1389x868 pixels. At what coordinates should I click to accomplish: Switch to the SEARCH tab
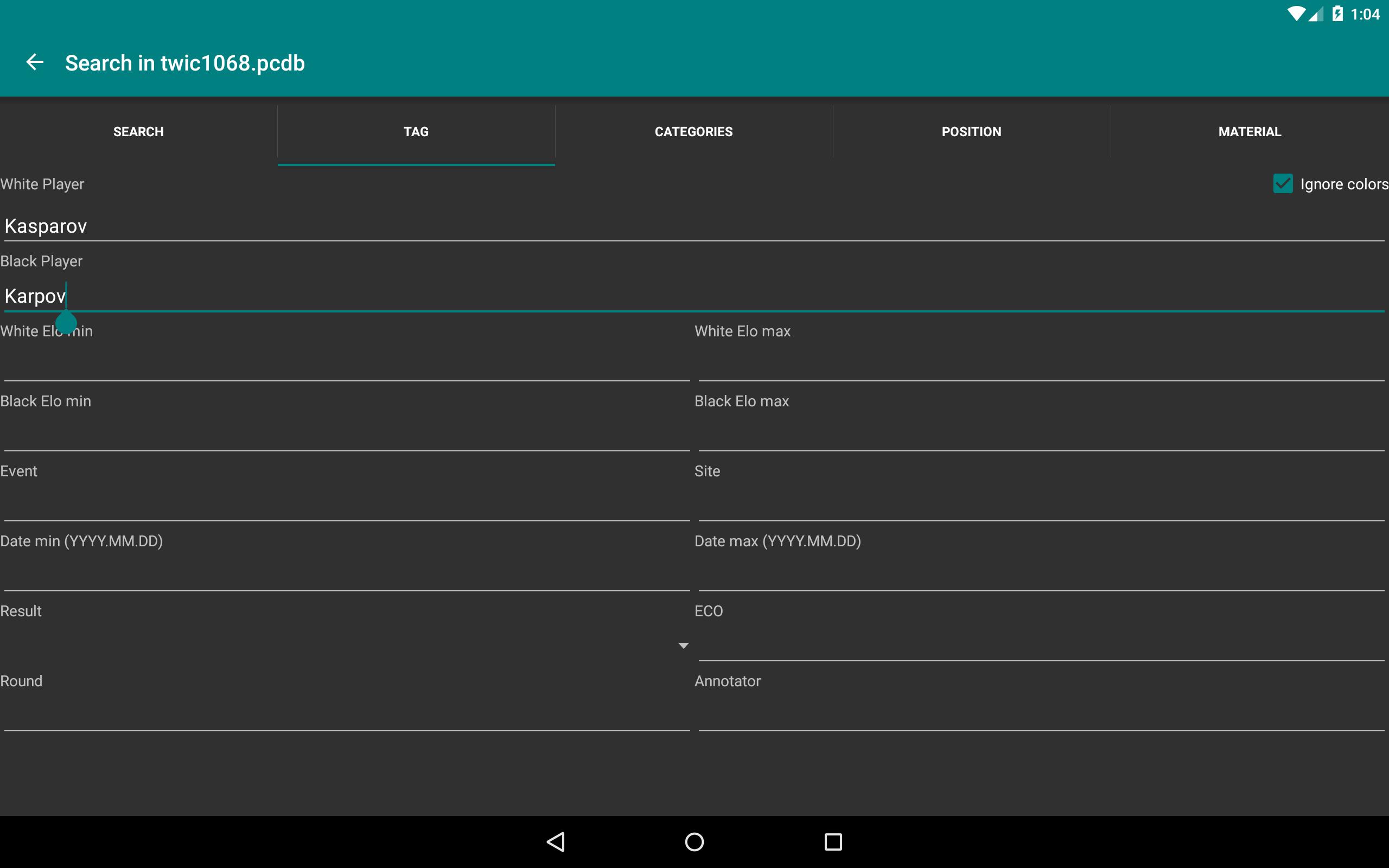pyautogui.click(x=138, y=131)
